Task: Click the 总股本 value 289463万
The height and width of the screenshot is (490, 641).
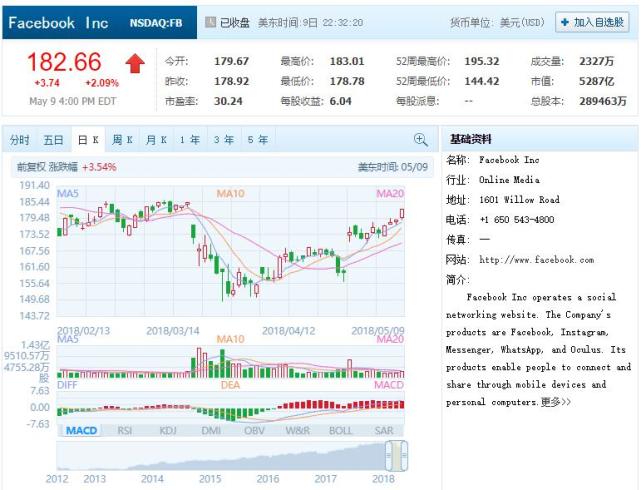Action: (x=603, y=101)
